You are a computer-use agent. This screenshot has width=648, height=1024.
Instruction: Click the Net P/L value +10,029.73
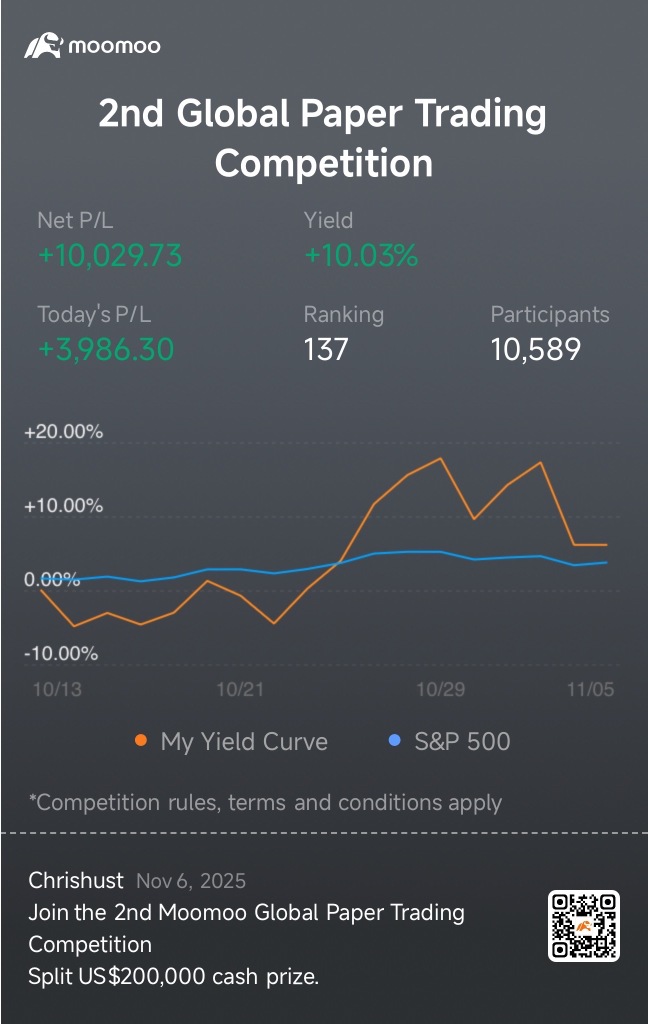pos(110,256)
